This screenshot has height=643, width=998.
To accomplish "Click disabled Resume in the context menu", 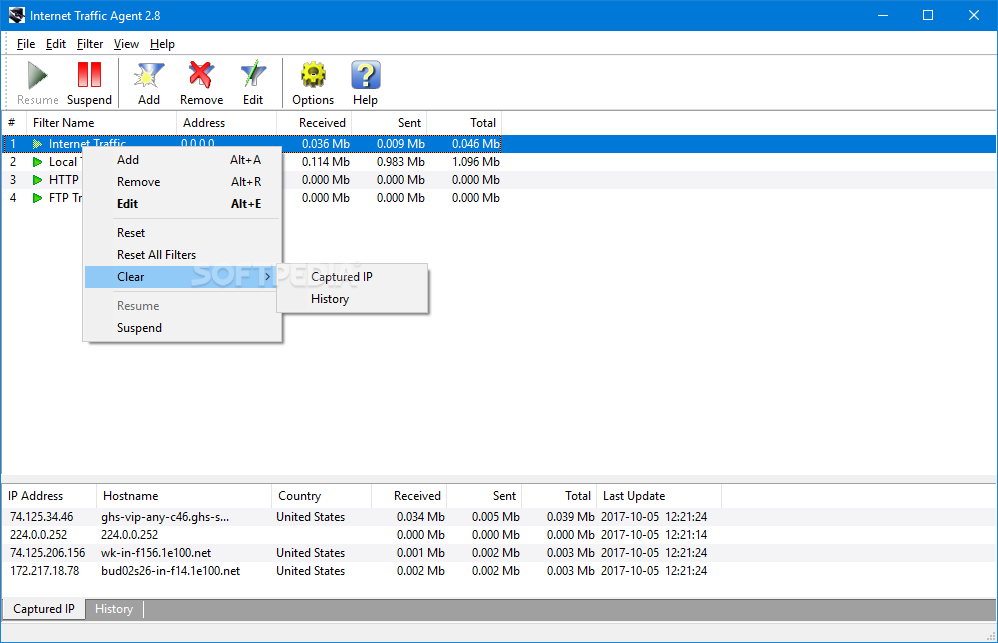I will [x=183, y=306].
